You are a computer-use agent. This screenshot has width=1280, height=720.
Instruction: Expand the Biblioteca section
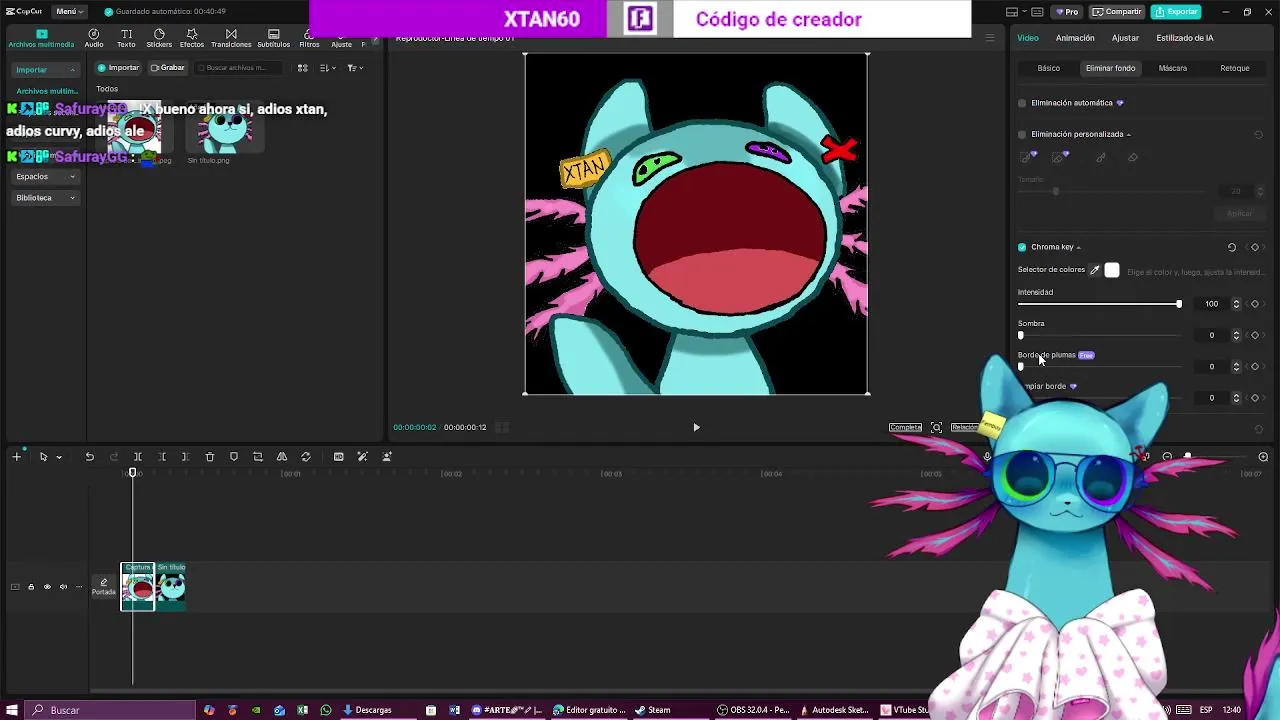pyautogui.click(x=45, y=198)
